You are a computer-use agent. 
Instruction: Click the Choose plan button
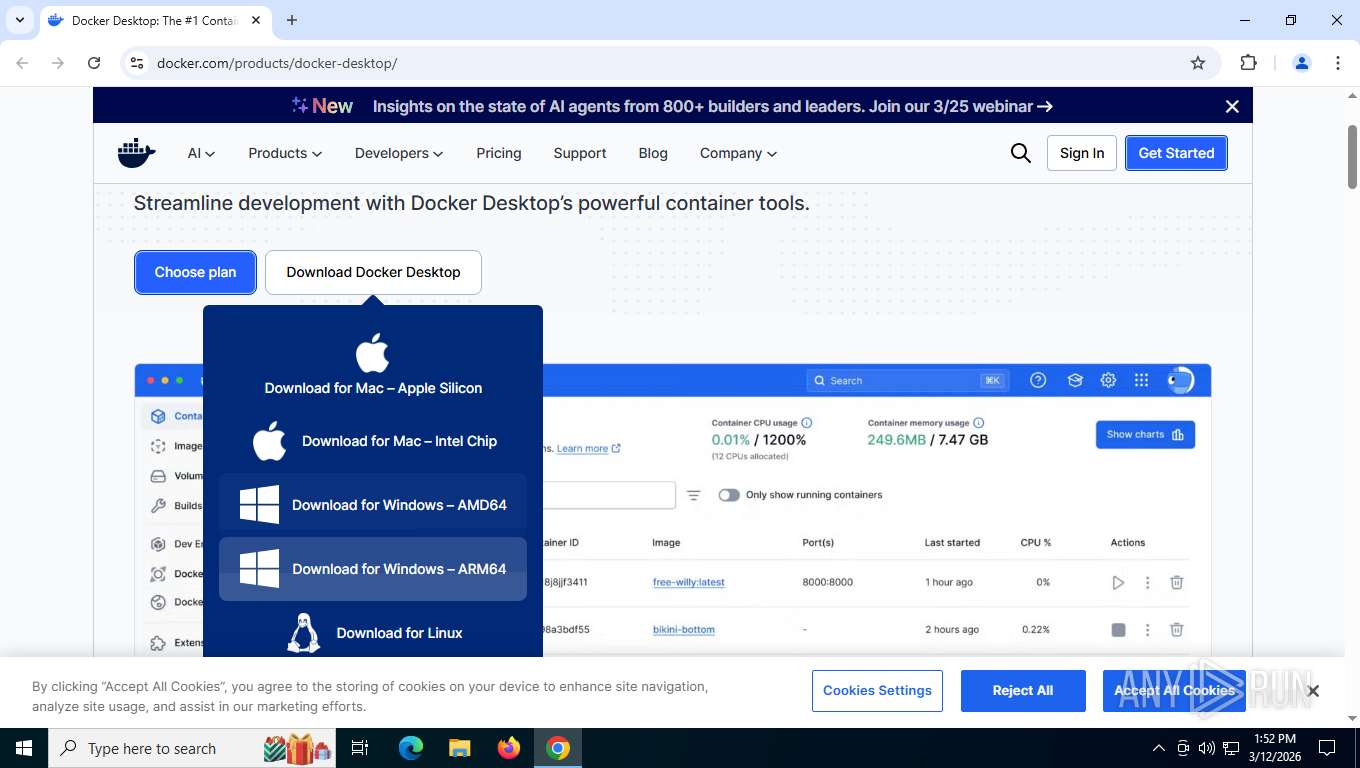coord(195,272)
